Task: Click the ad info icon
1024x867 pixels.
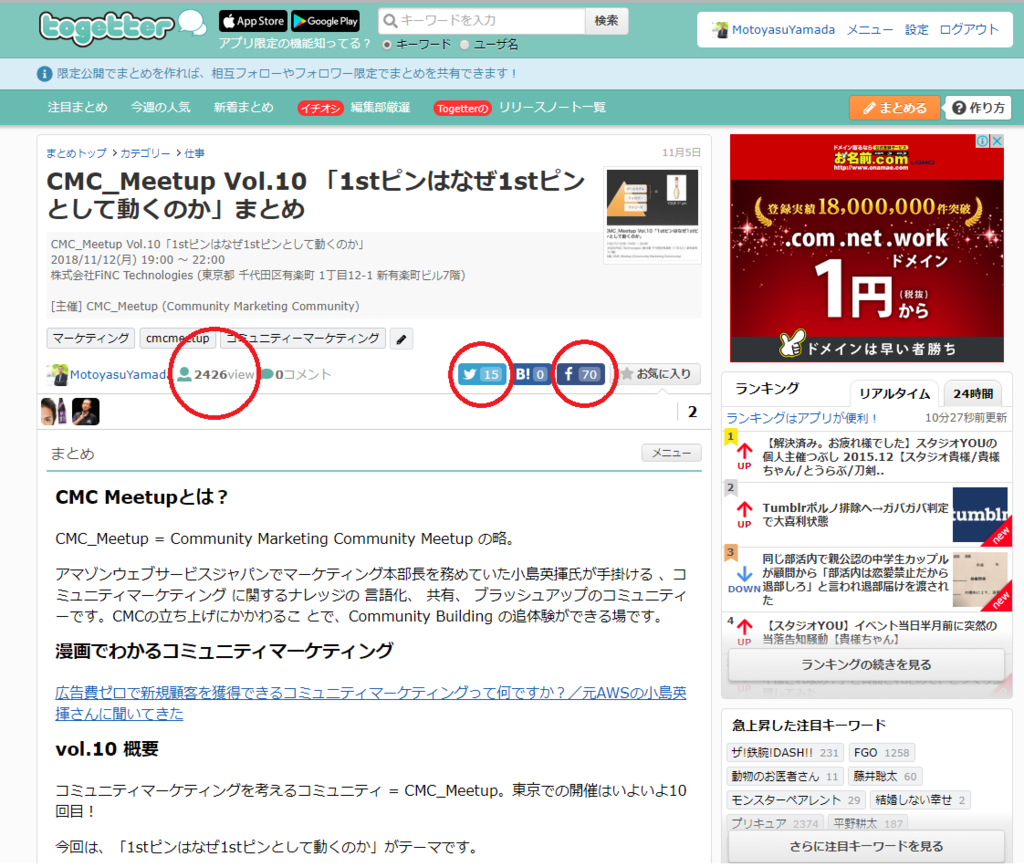Action: pos(982,141)
